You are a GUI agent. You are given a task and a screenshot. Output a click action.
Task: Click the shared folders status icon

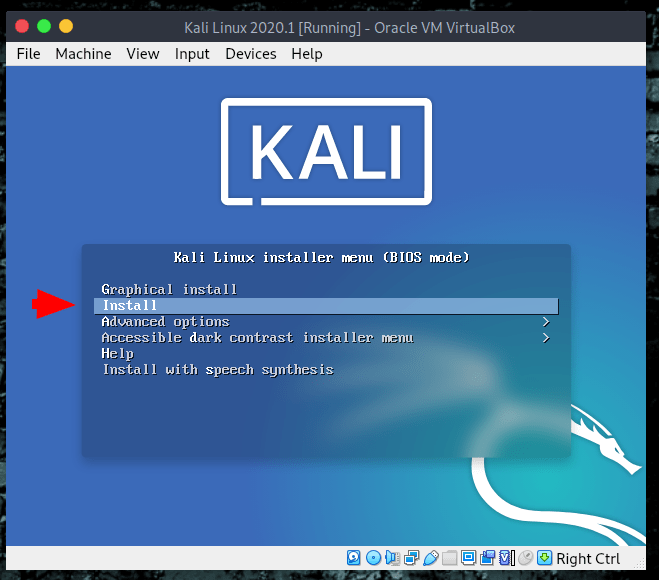[449, 558]
